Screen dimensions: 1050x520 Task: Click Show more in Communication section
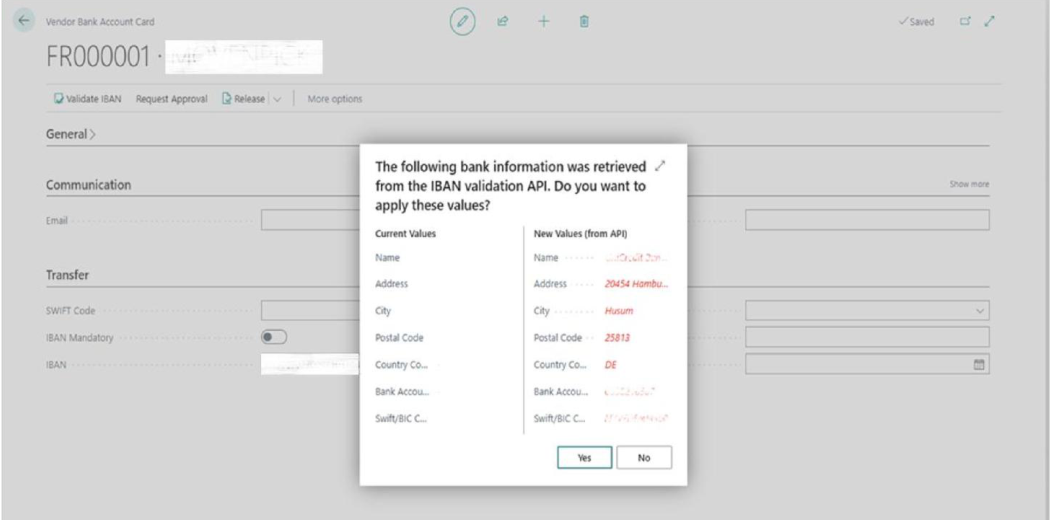tap(969, 184)
